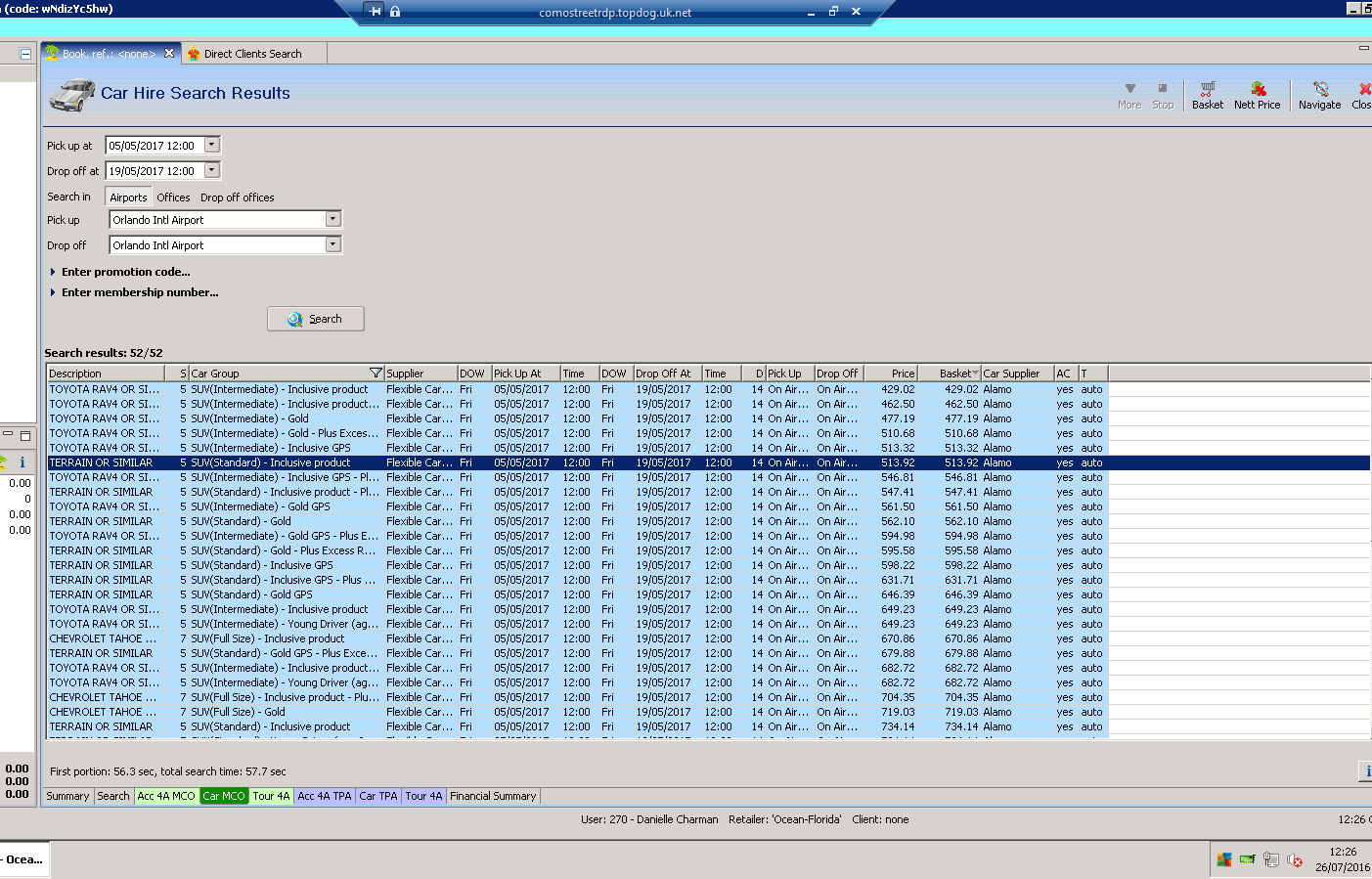Select the Drop off offices option
1372x879 pixels.
(x=237, y=198)
